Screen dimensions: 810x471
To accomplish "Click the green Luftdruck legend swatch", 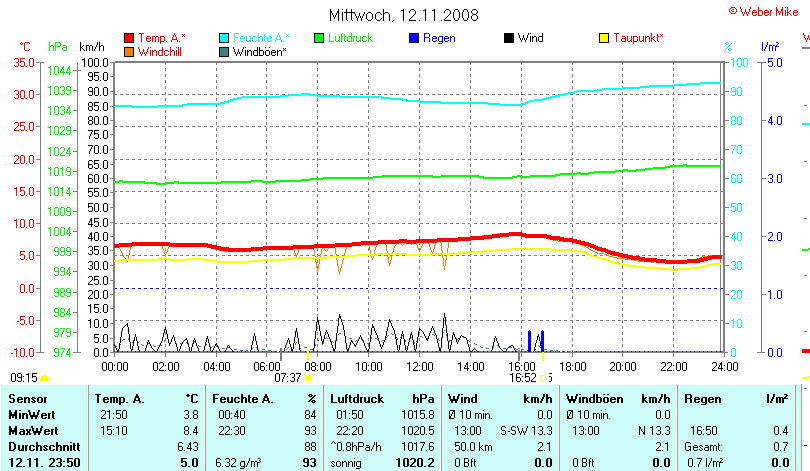I will click(x=319, y=38).
